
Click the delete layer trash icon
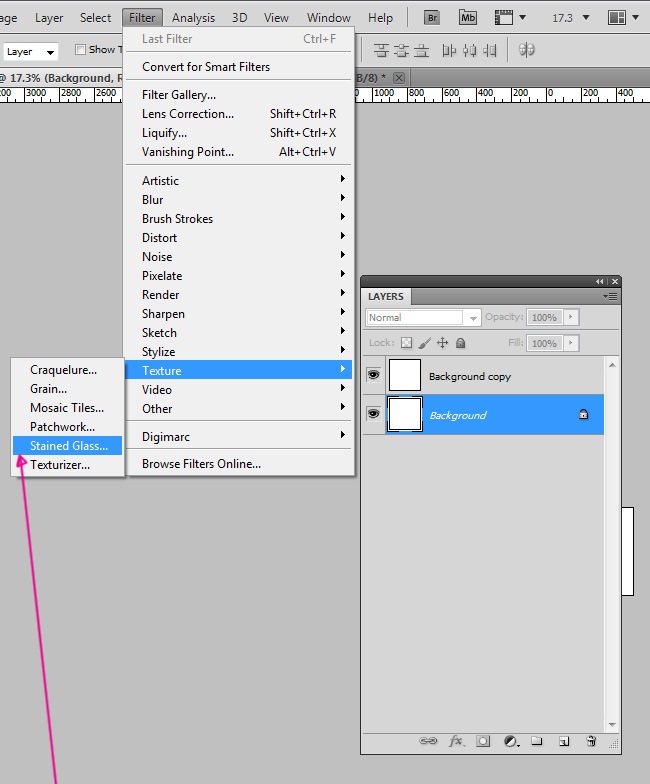591,741
